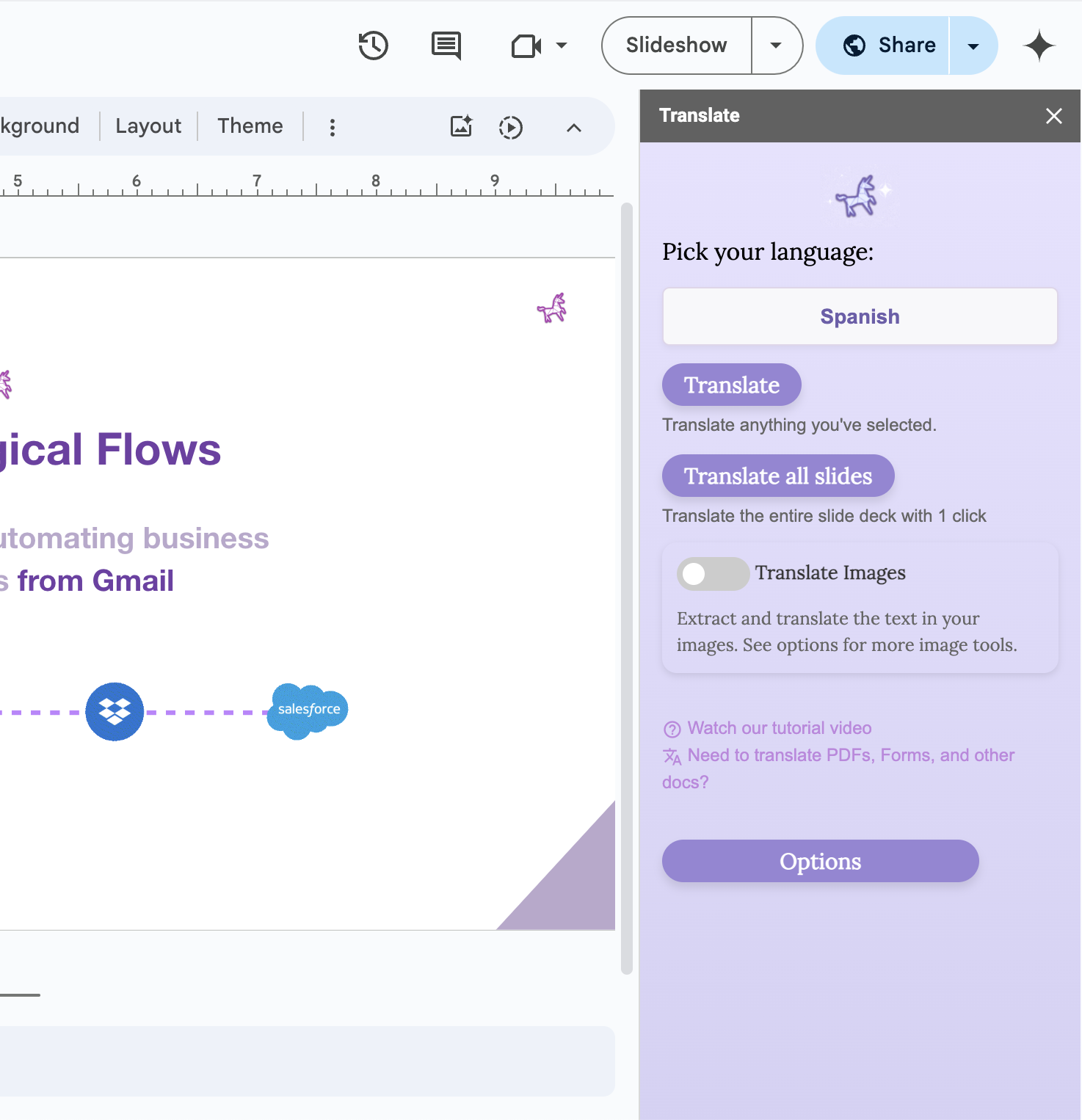Open the comments panel icon
Viewport: 1082px width, 1120px height.
[446, 46]
